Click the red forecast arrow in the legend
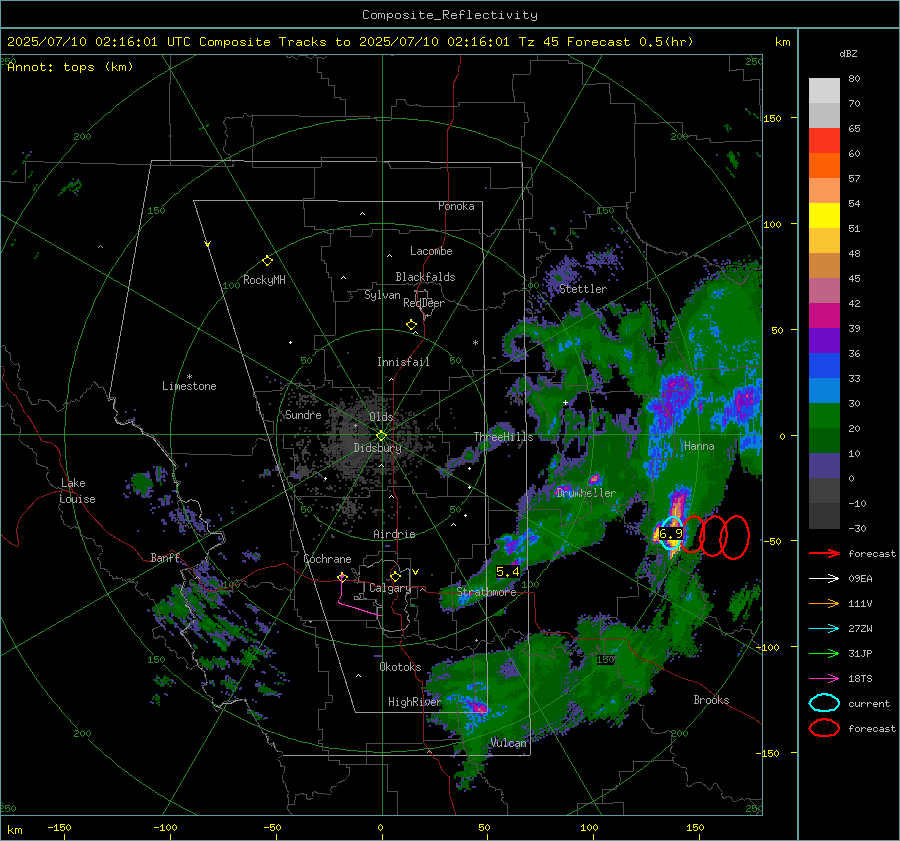Viewport: 900px width, 841px height. click(x=824, y=553)
